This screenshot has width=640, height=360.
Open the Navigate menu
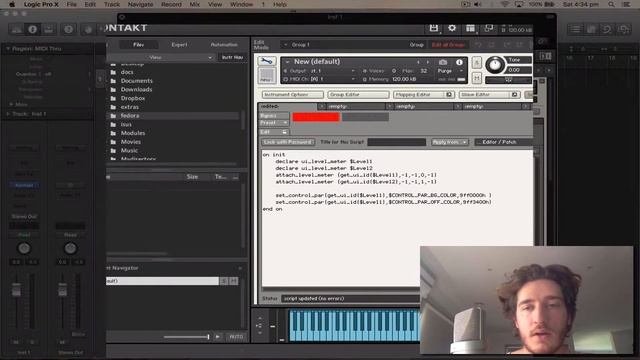(x=140, y=4)
